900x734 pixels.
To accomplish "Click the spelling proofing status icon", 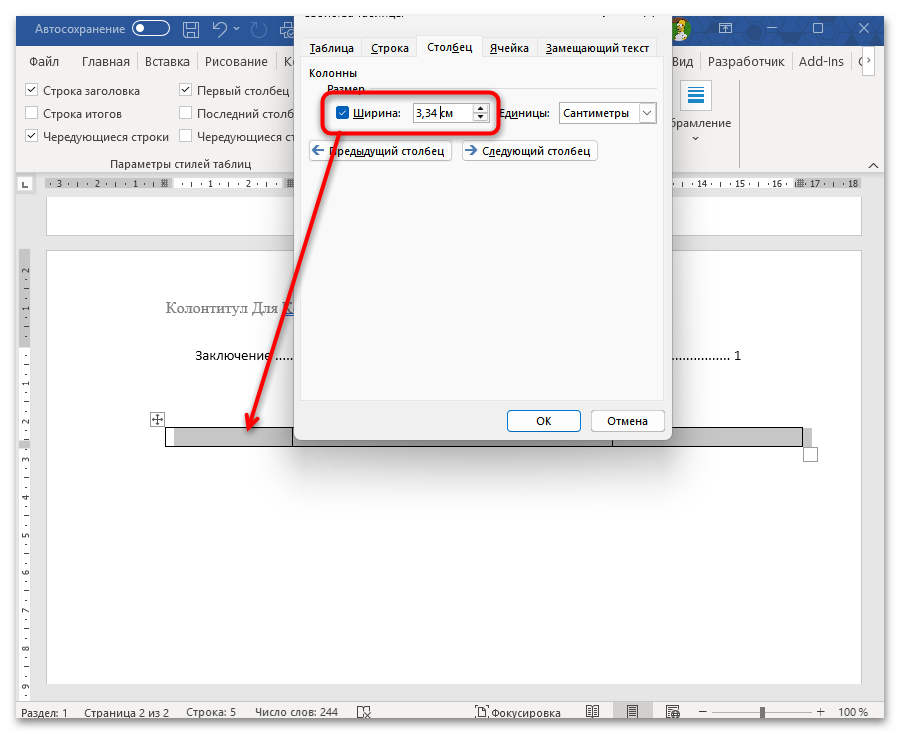I will (363, 712).
